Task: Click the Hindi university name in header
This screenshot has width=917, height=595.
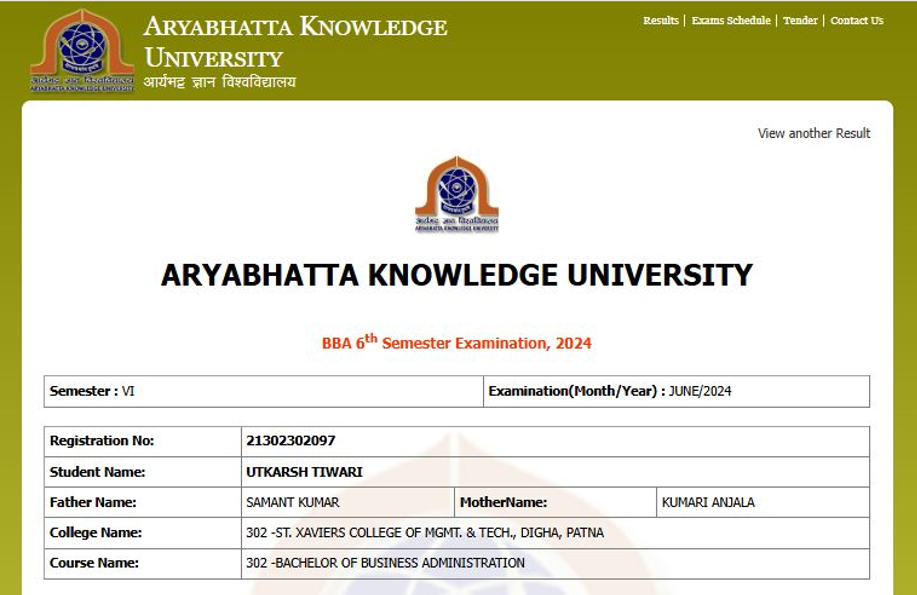Action: pyautogui.click(x=220, y=82)
